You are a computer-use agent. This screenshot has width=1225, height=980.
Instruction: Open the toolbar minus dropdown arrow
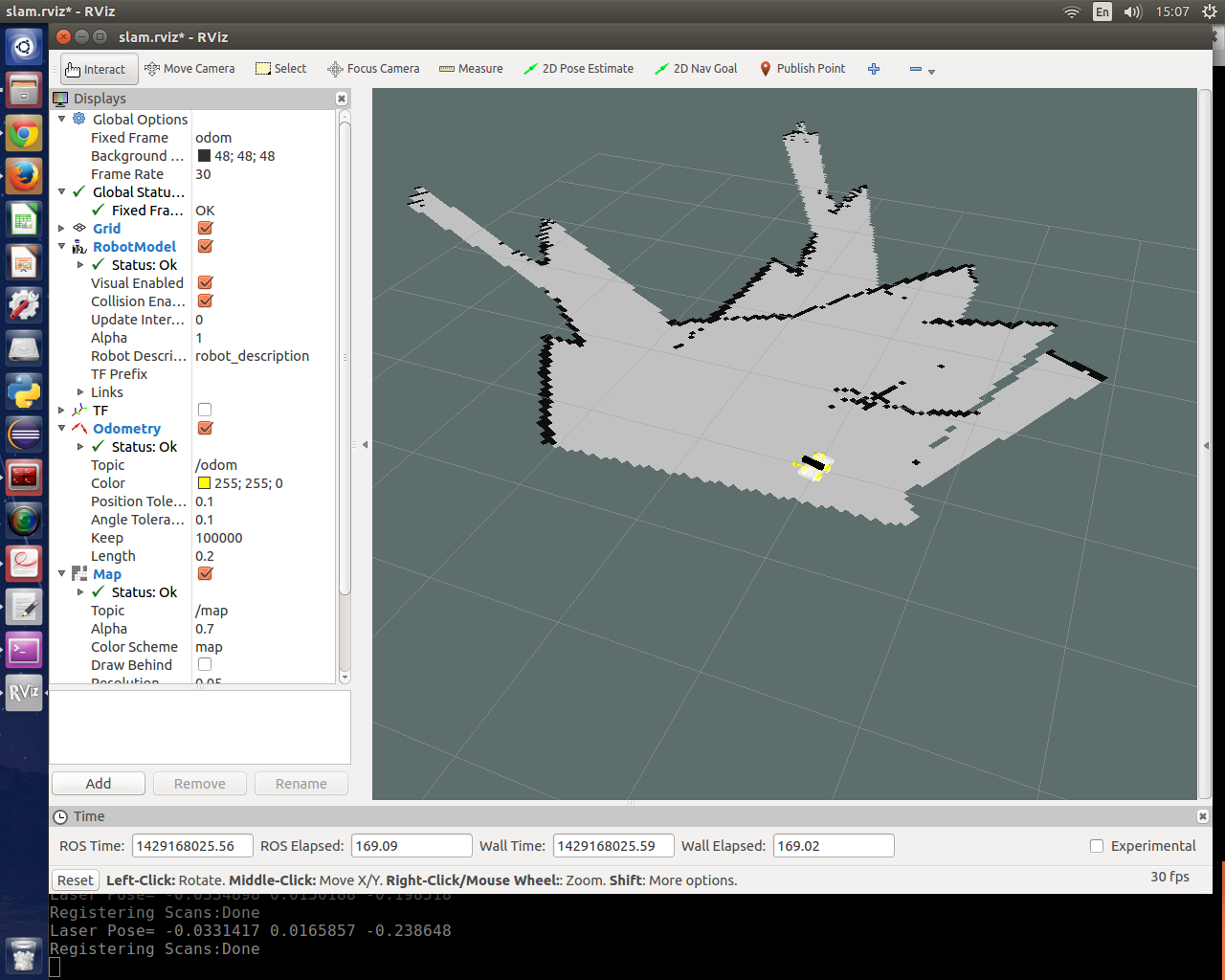click(x=931, y=71)
